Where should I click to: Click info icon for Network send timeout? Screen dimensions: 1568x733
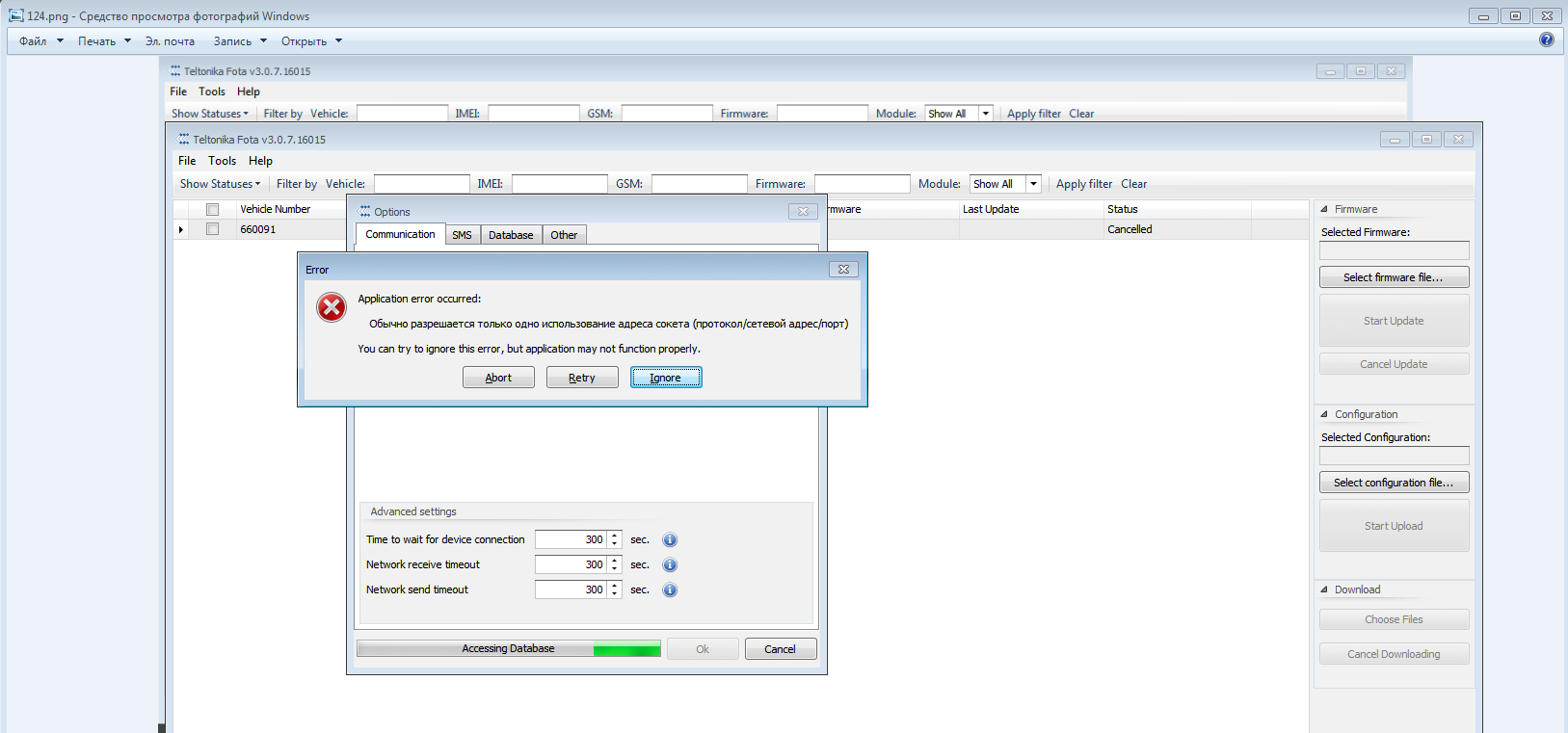670,590
